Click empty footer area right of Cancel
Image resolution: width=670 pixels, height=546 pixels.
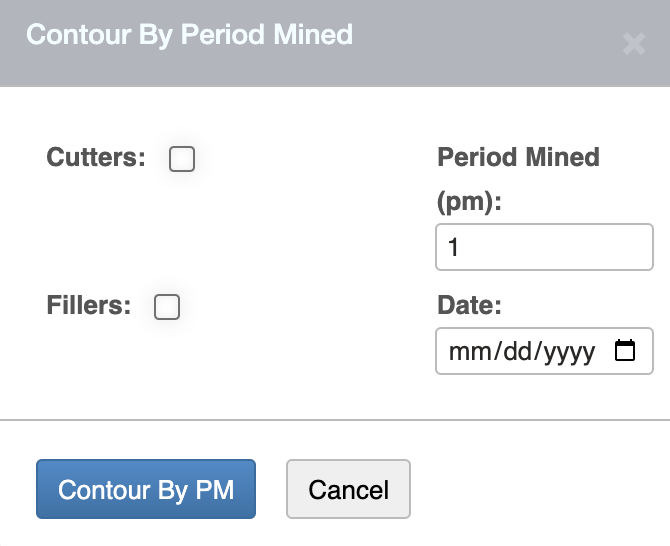(x=540, y=490)
